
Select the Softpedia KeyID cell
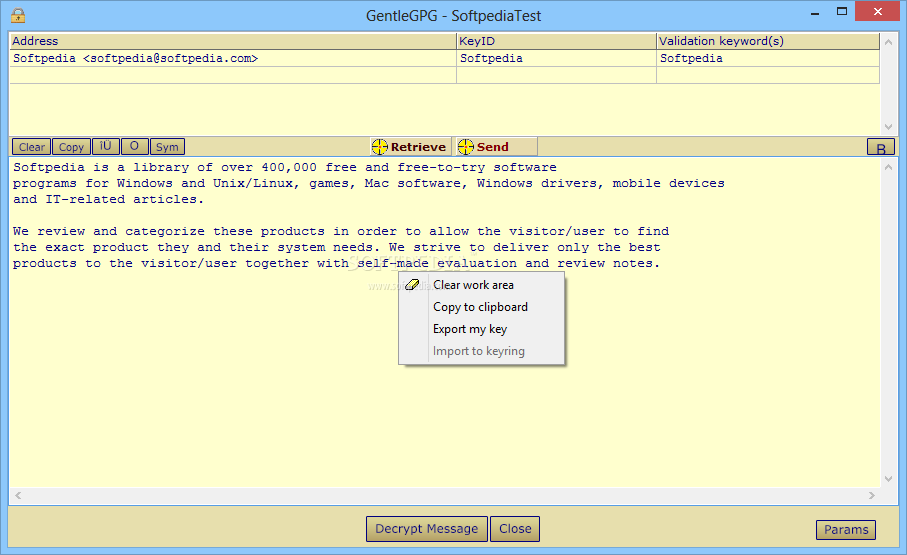[x=556, y=58]
